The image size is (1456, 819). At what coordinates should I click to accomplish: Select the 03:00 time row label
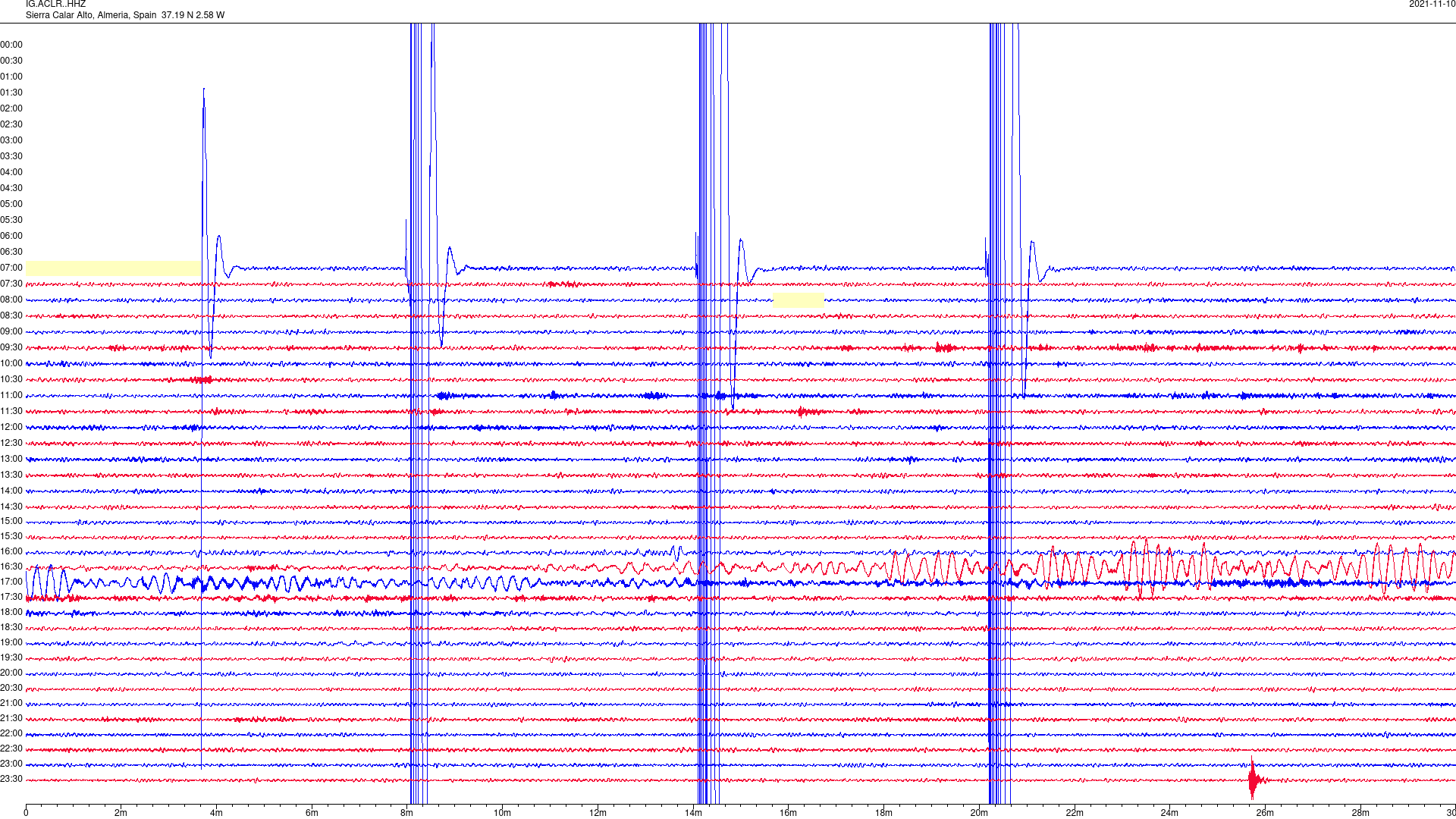coord(11,140)
